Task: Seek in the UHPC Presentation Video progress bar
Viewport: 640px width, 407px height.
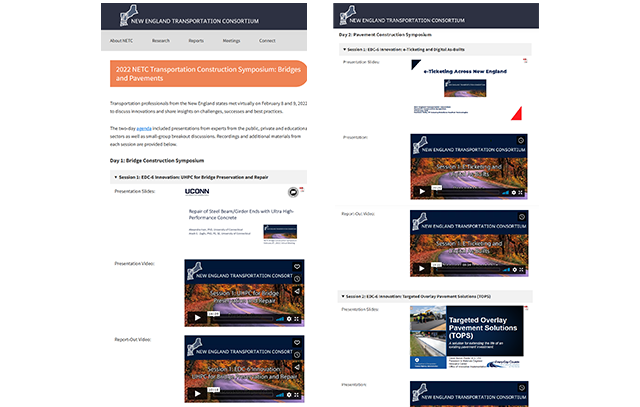Action: pyautogui.click(x=242, y=319)
